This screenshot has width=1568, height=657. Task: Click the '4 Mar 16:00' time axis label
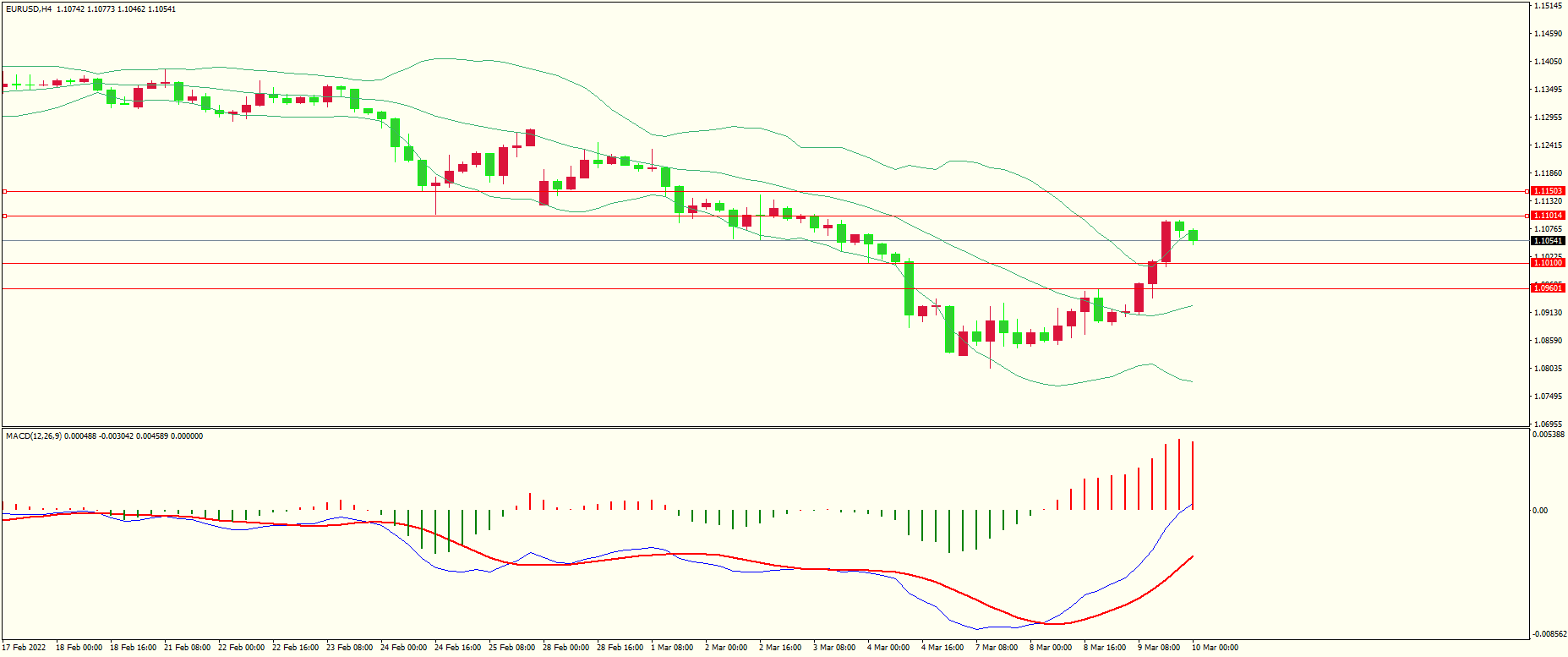[942, 648]
